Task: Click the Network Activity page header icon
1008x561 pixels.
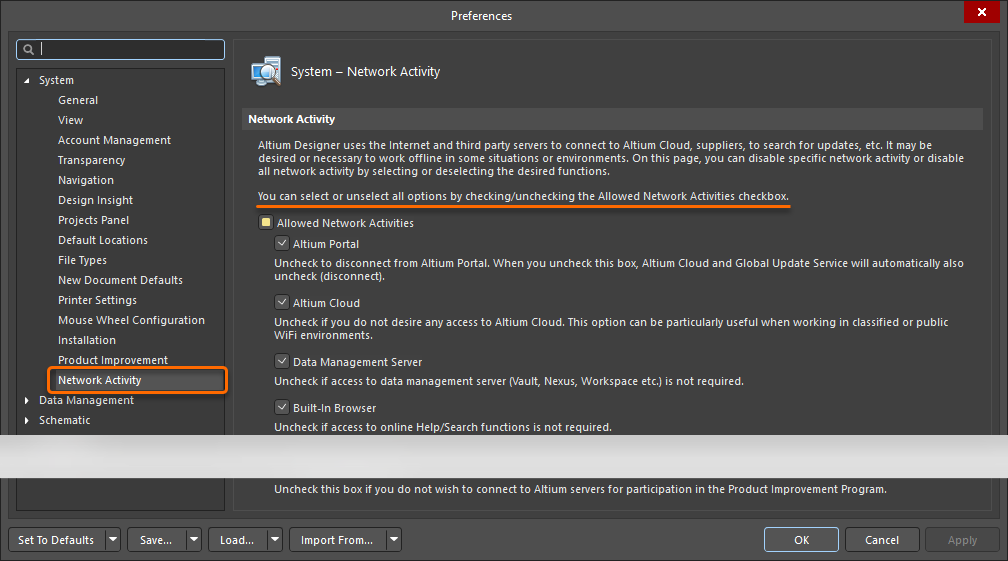Action: tap(266, 71)
